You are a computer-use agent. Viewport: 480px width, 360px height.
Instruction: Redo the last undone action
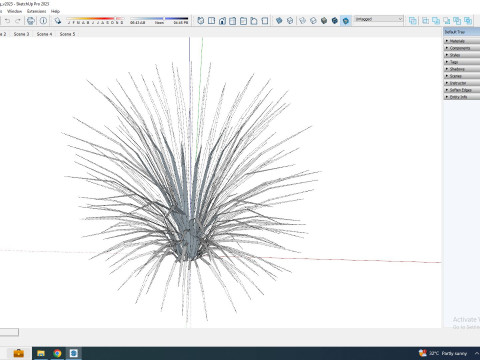(18, 21)
